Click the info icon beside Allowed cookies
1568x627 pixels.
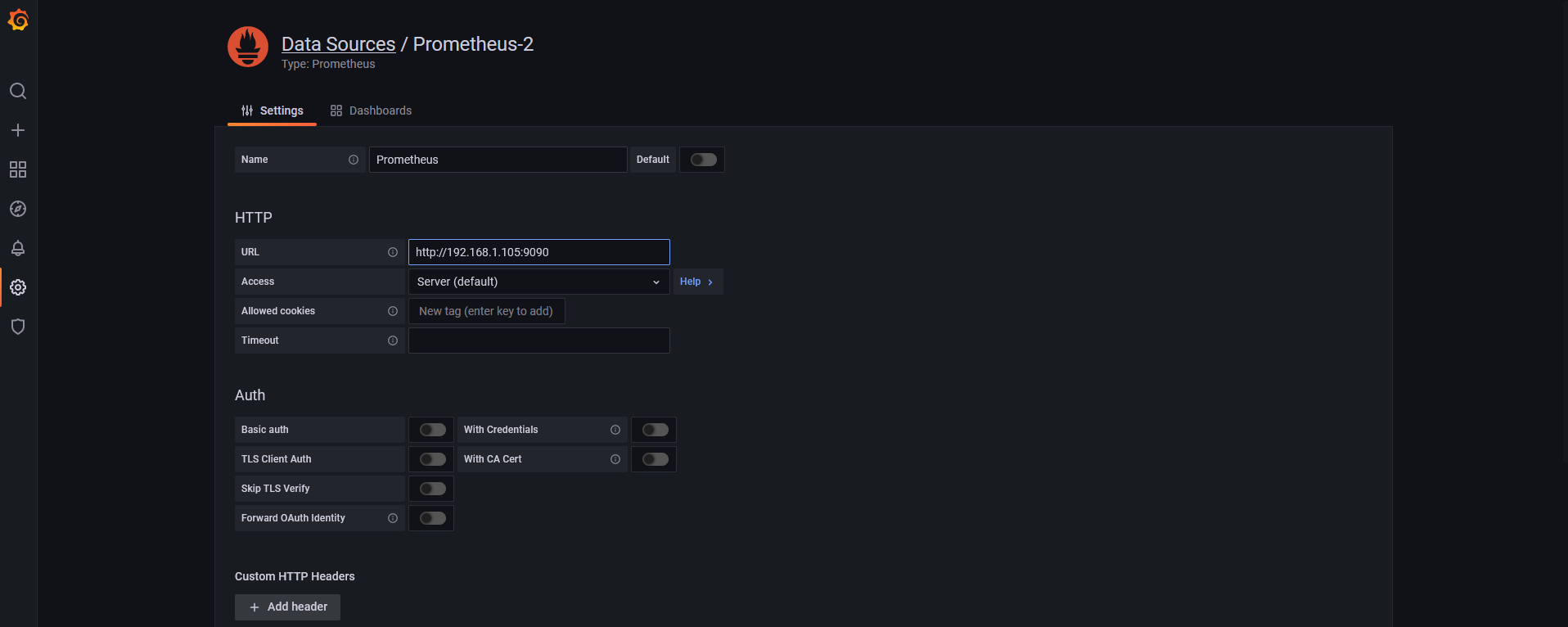393,311
